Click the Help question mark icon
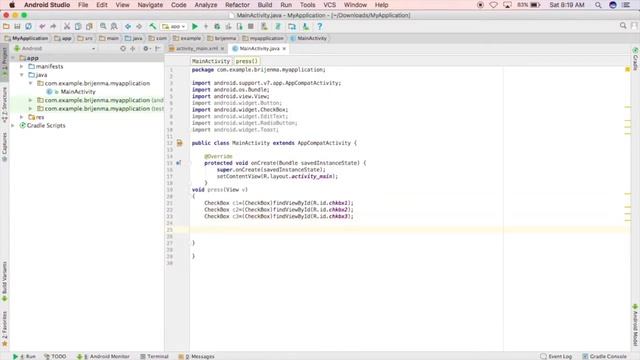This screenshot has height=360, width=640. (x=320, y=27)
